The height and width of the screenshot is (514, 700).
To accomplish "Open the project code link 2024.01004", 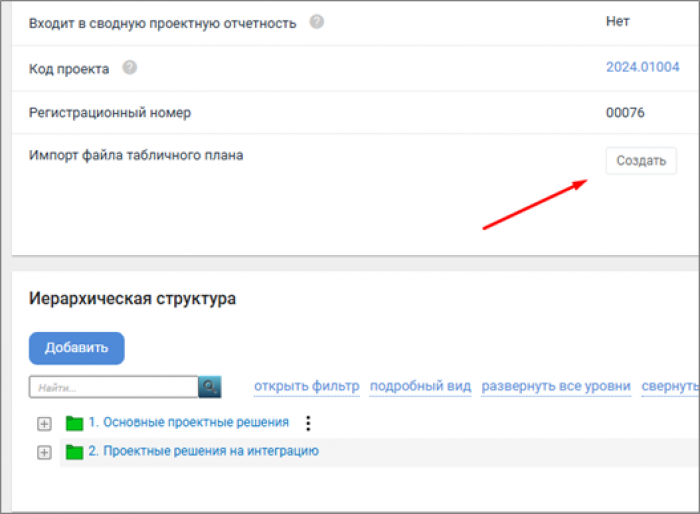I will (x=642, y=68).
